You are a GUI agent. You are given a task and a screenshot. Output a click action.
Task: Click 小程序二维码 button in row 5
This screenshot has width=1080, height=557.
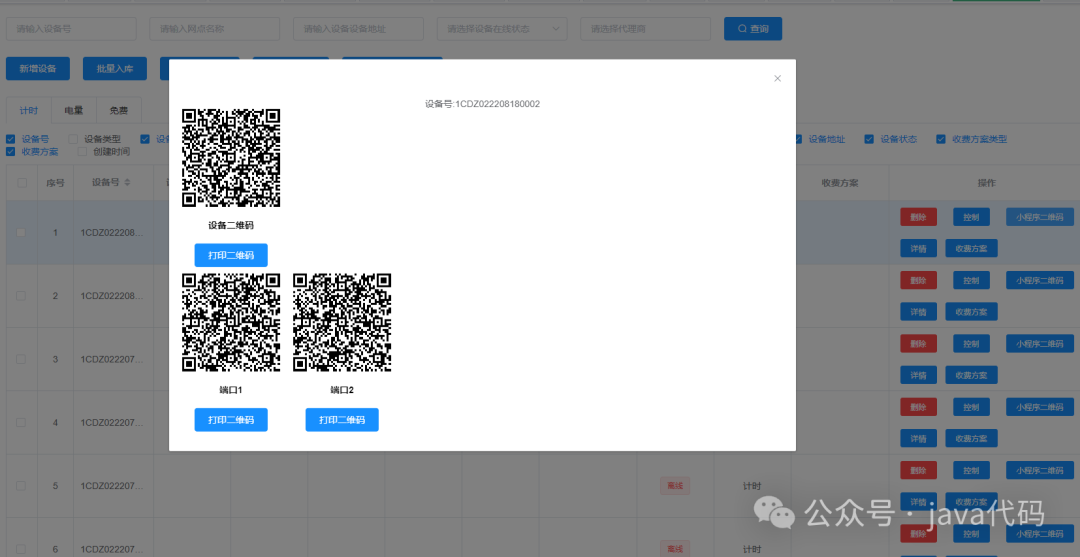pyautogui.click(x=1040, y=470)
